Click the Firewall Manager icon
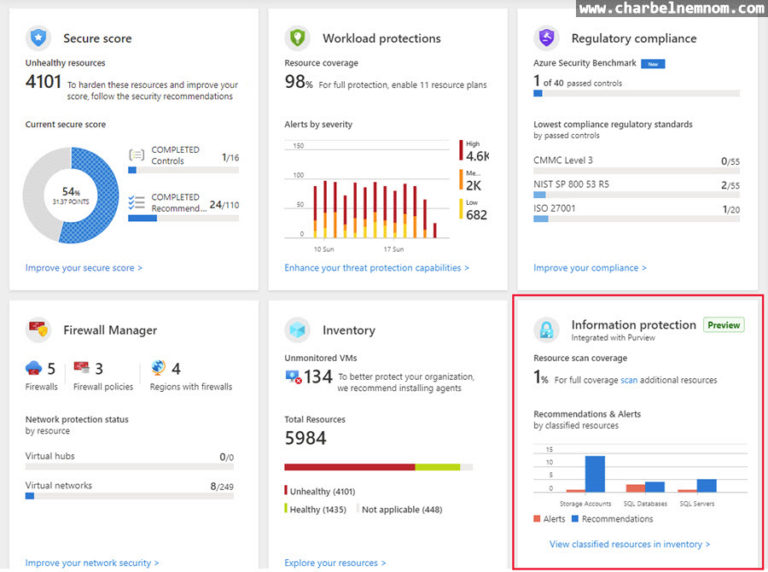This screenshot has height=572, width=768. tap(38, 330)
